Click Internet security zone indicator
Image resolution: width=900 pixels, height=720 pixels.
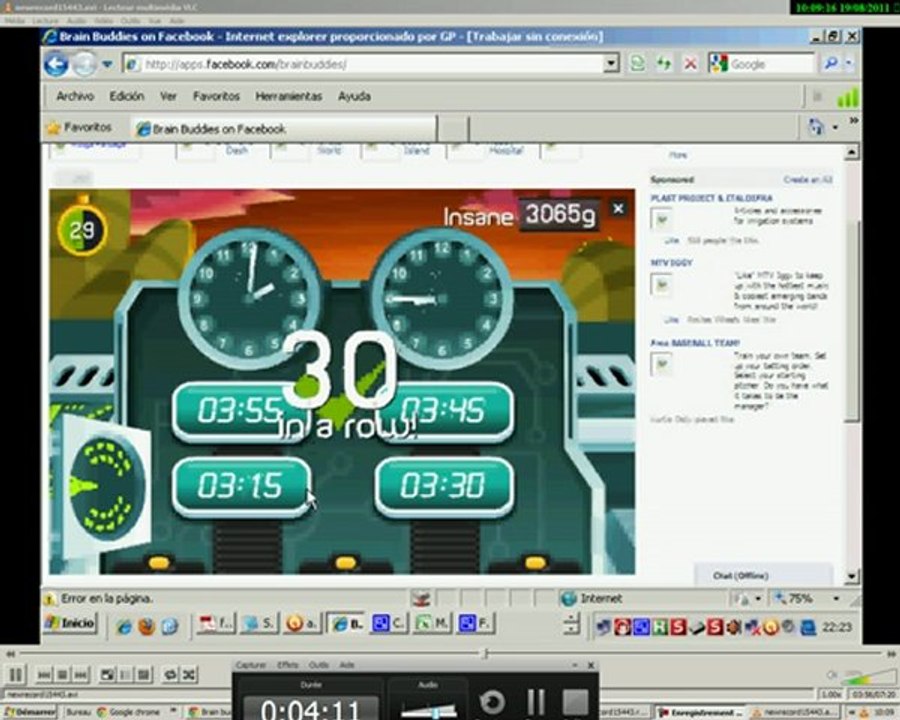click(592, 598)
